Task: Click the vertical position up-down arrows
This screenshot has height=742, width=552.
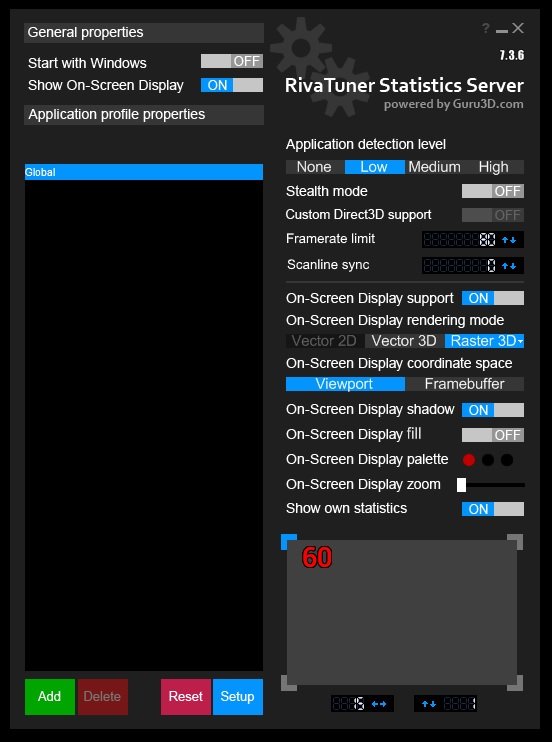Action: pyautogui.click(x=429, y=704)
